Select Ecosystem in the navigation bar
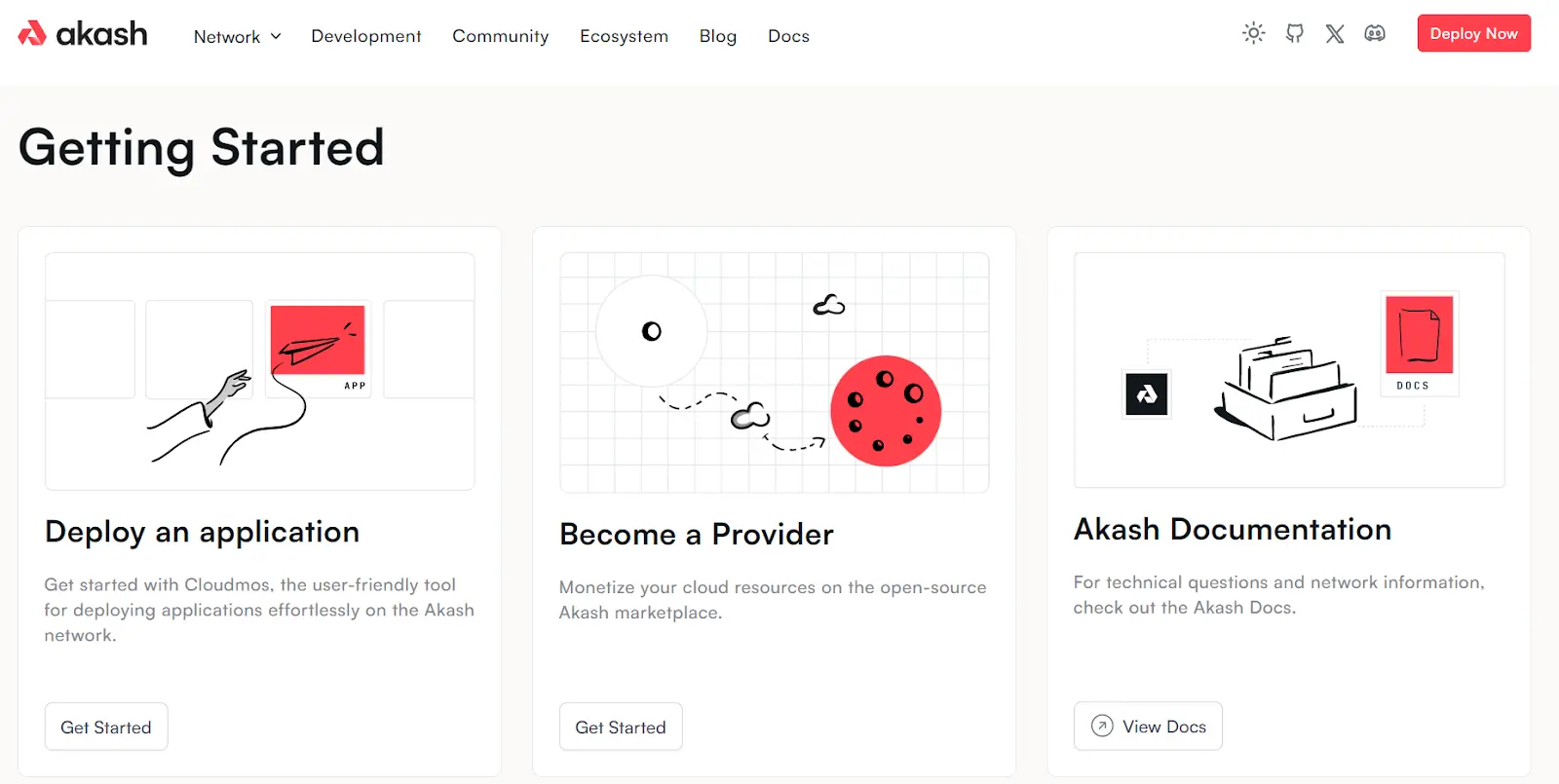This screenshot has height=784, width=1559. tap(624, 36)
